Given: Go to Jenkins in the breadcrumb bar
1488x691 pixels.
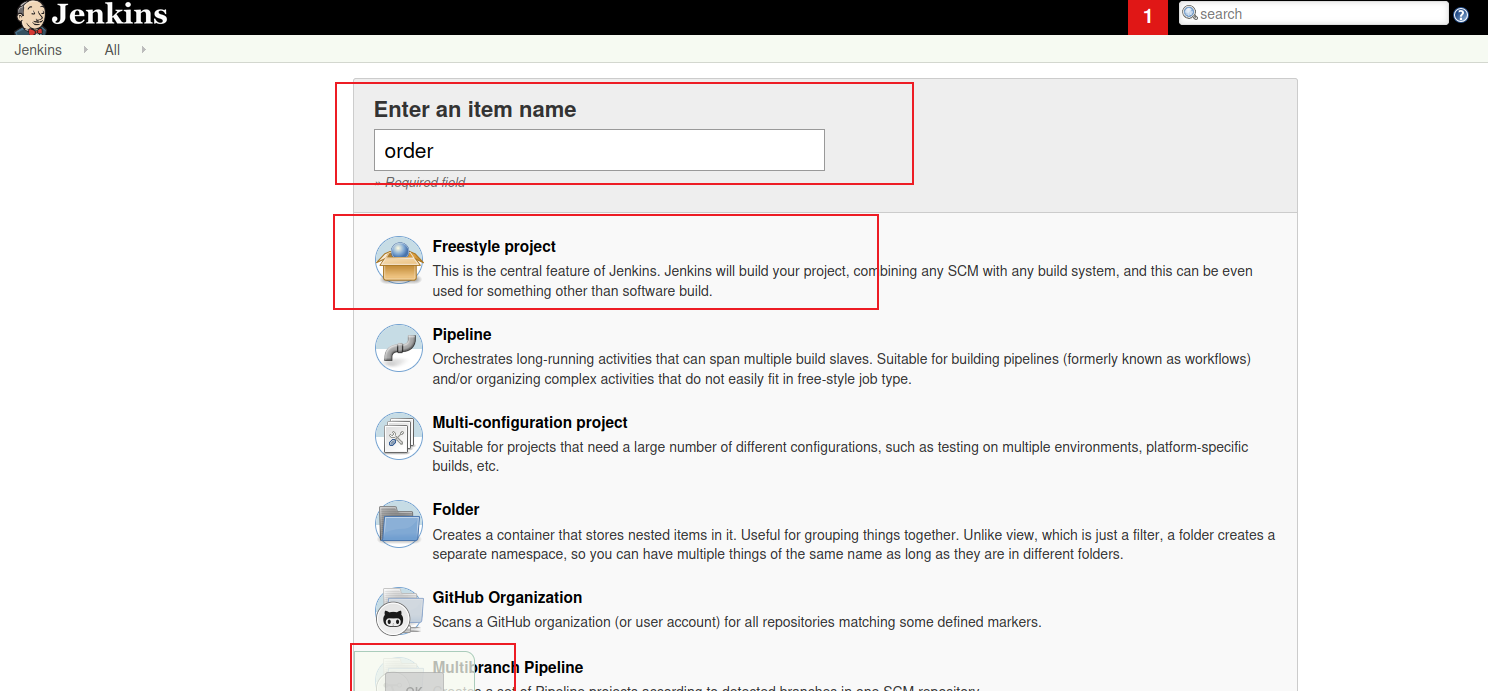Looking at the screenshot, I should pos(38,50).
